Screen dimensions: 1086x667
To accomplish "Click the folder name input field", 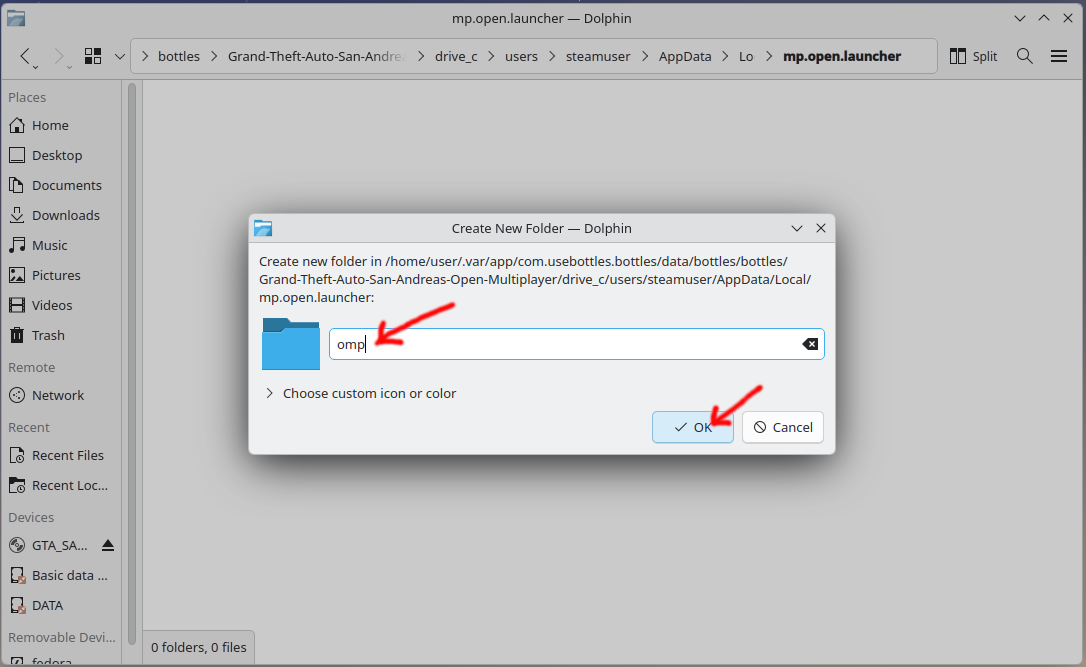I will (x=576, y=344).
